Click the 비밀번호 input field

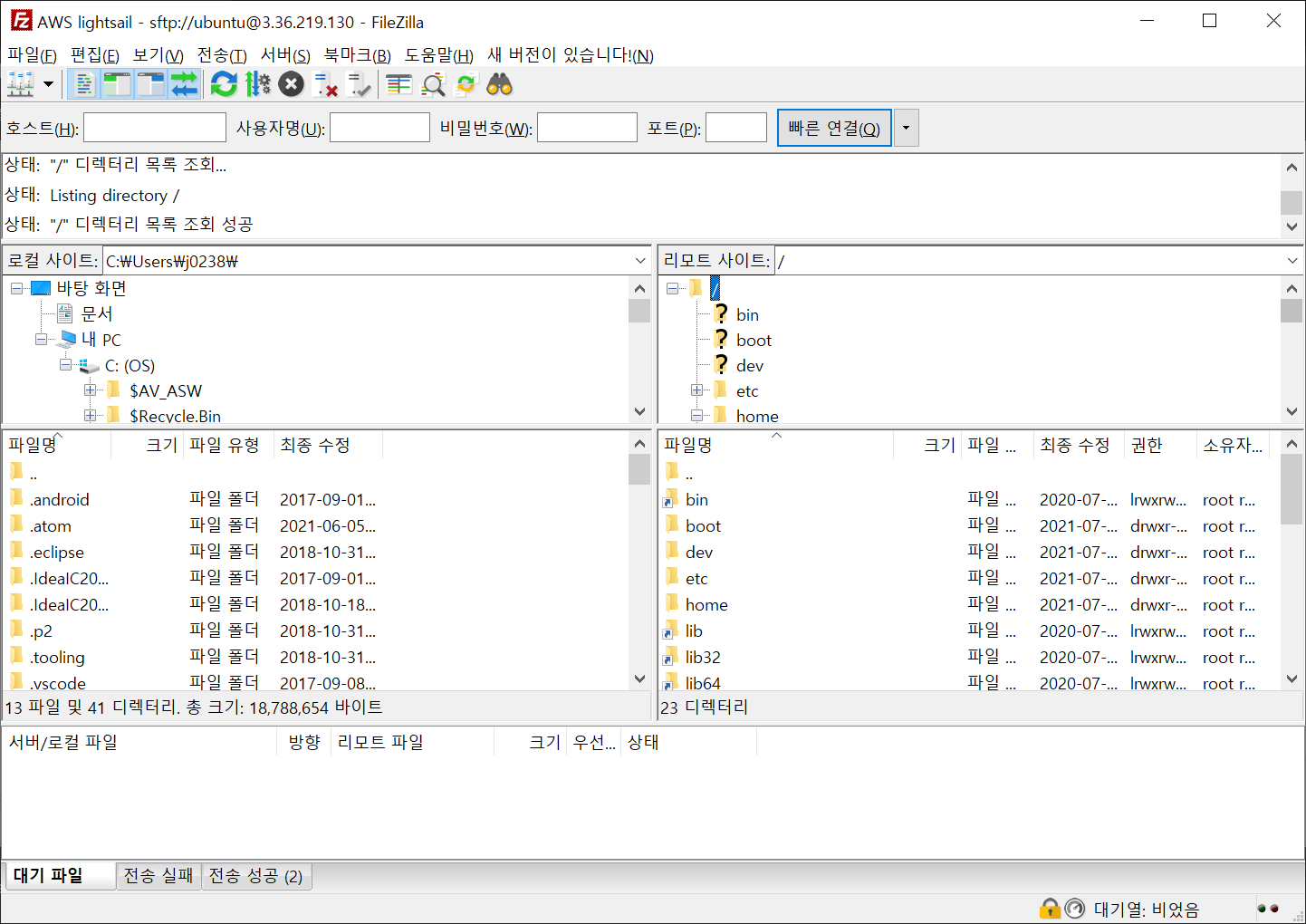(587, 128)
